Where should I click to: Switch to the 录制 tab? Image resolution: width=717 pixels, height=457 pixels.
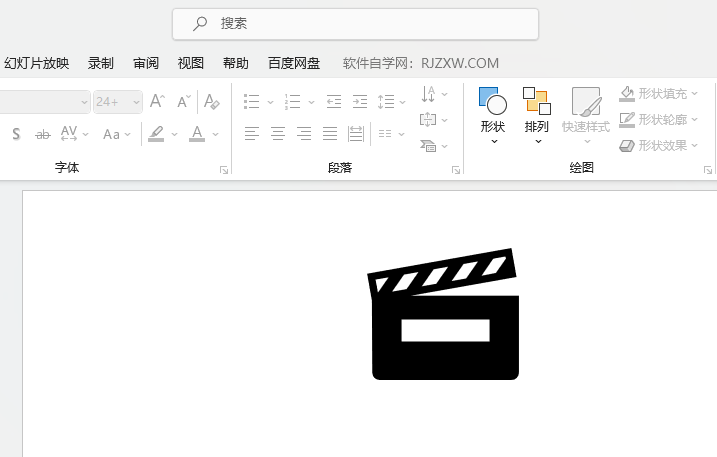pos(101,63)
